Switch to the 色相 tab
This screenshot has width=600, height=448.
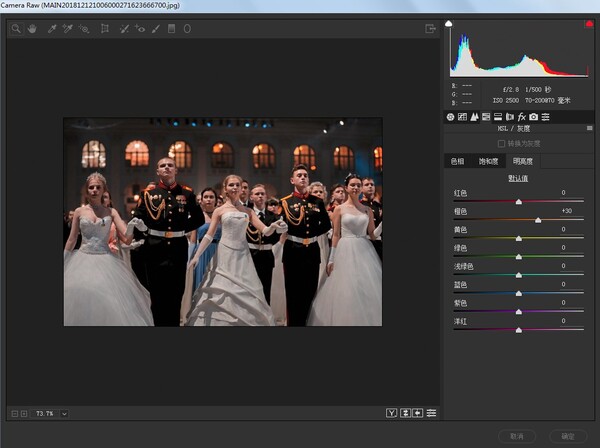point(457,161)
